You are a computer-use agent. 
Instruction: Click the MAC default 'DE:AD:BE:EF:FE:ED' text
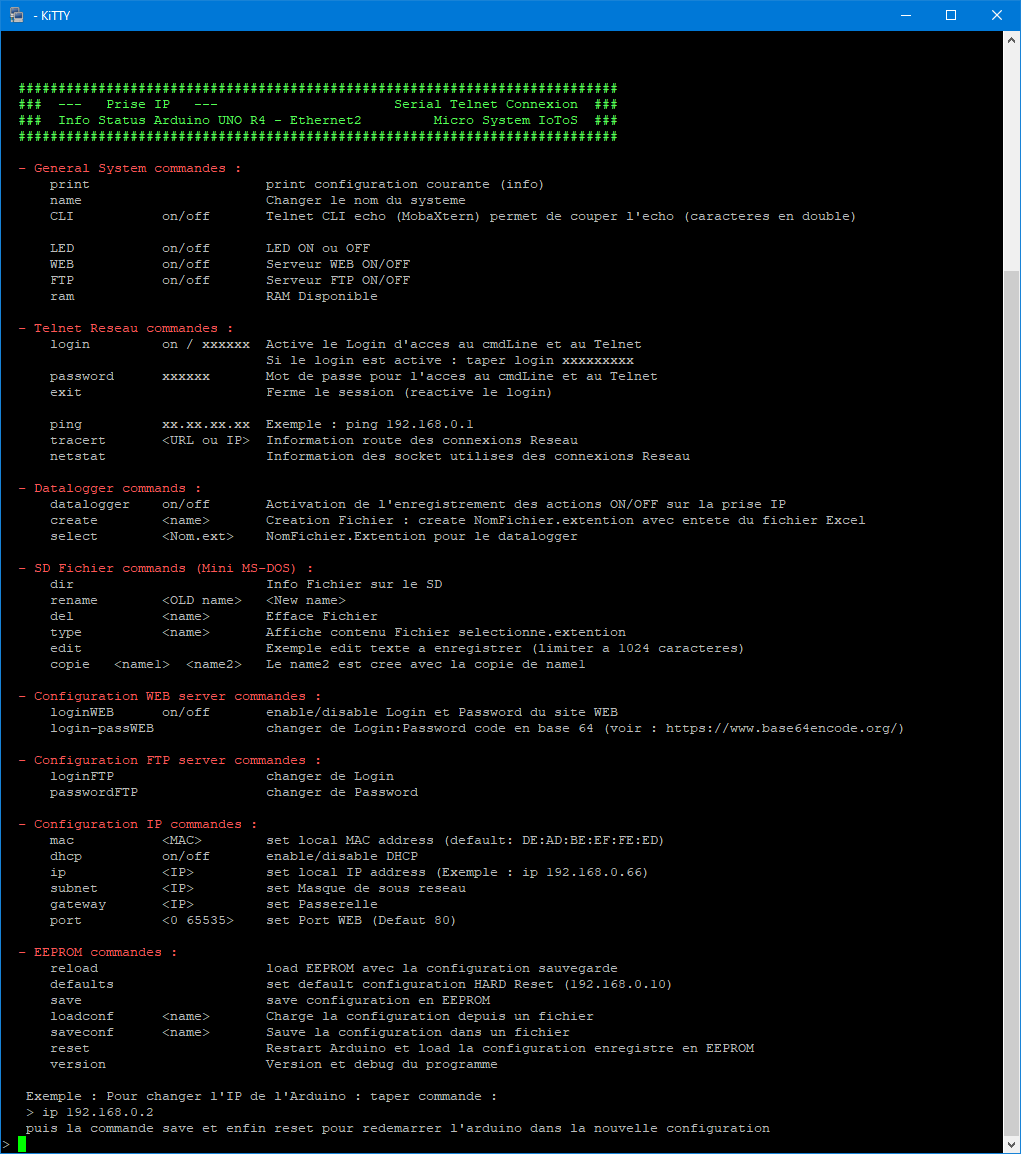click(590, 840)
